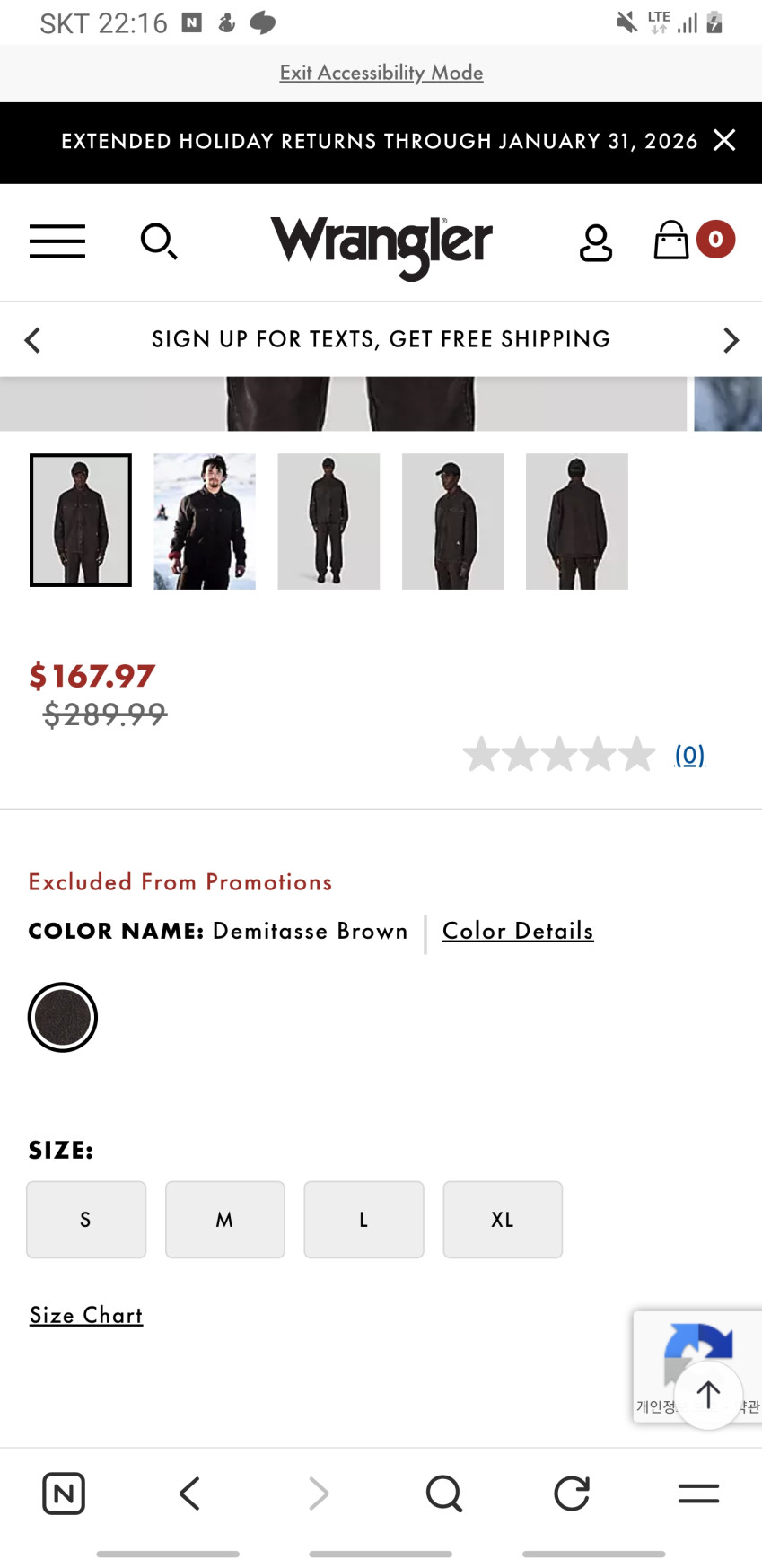Image resolution: width=762 pixels, height=1568 pixels.
Task: Select size M
Action: point(224,1219)
